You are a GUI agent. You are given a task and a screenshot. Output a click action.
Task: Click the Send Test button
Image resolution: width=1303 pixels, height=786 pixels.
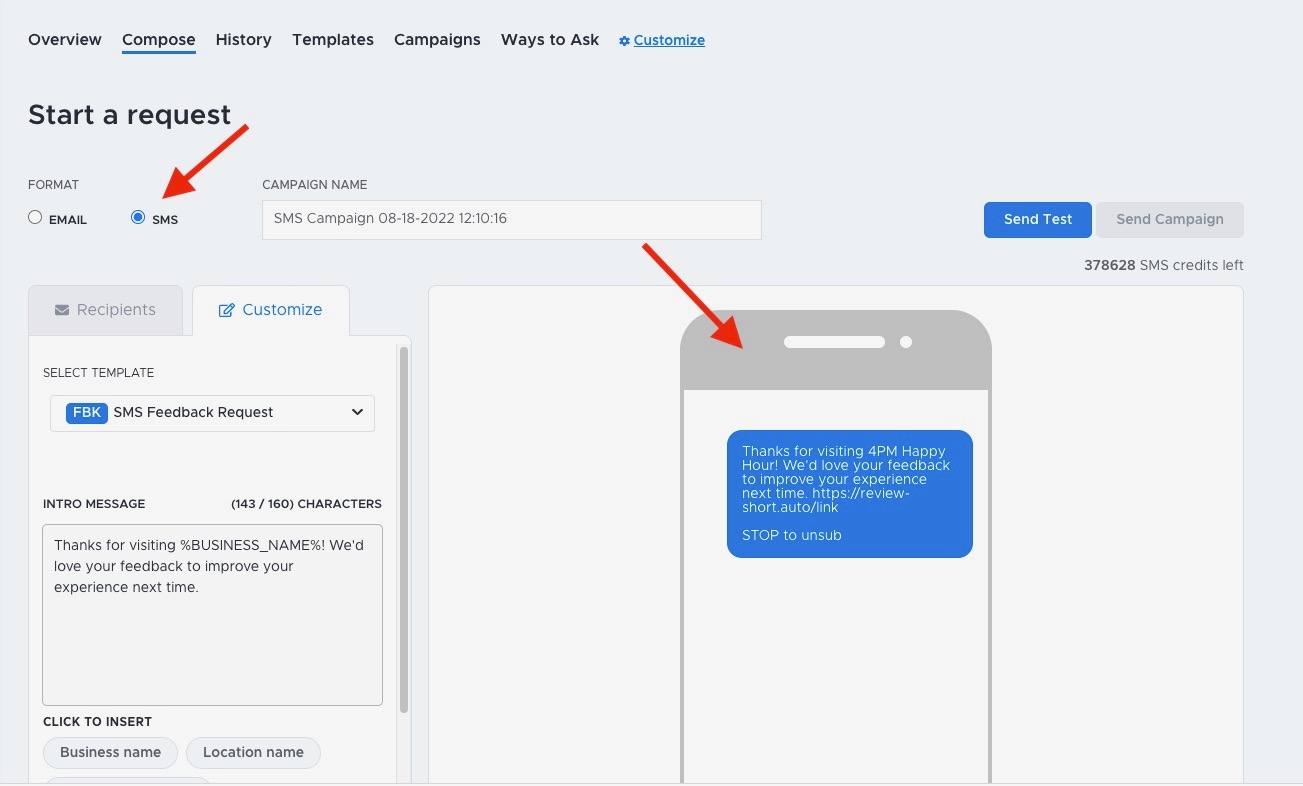[1038, 220]
